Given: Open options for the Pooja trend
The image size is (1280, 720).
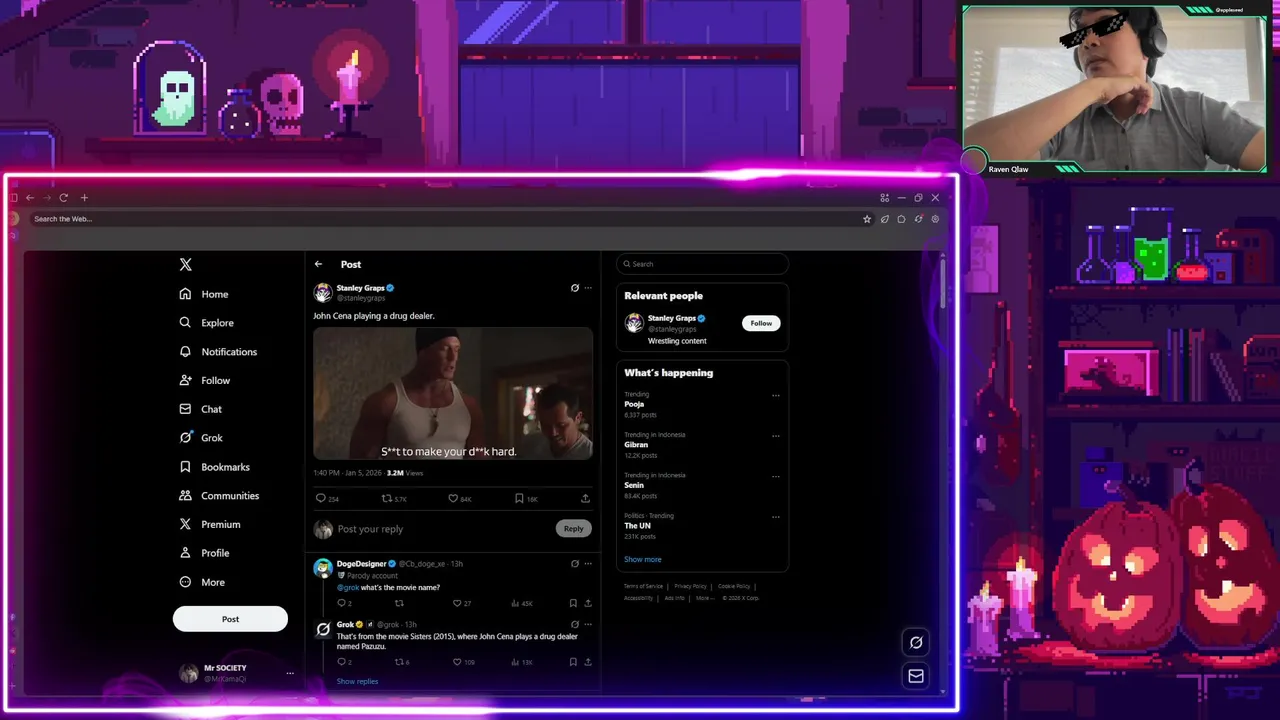Looking at the screenshot, I should coord(775,395).
